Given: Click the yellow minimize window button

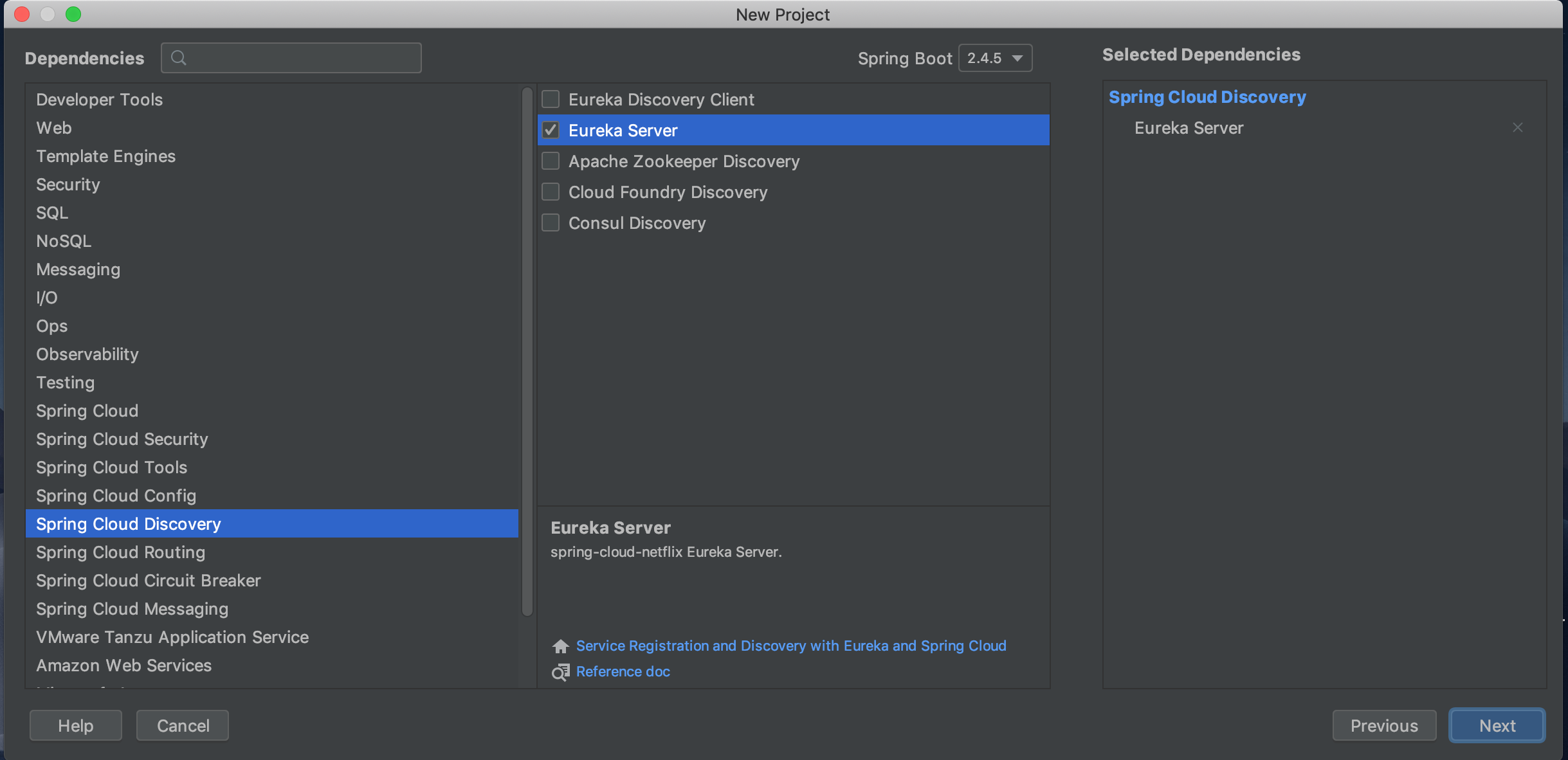Looking at the screenshot, I should [x=48, y=14].
